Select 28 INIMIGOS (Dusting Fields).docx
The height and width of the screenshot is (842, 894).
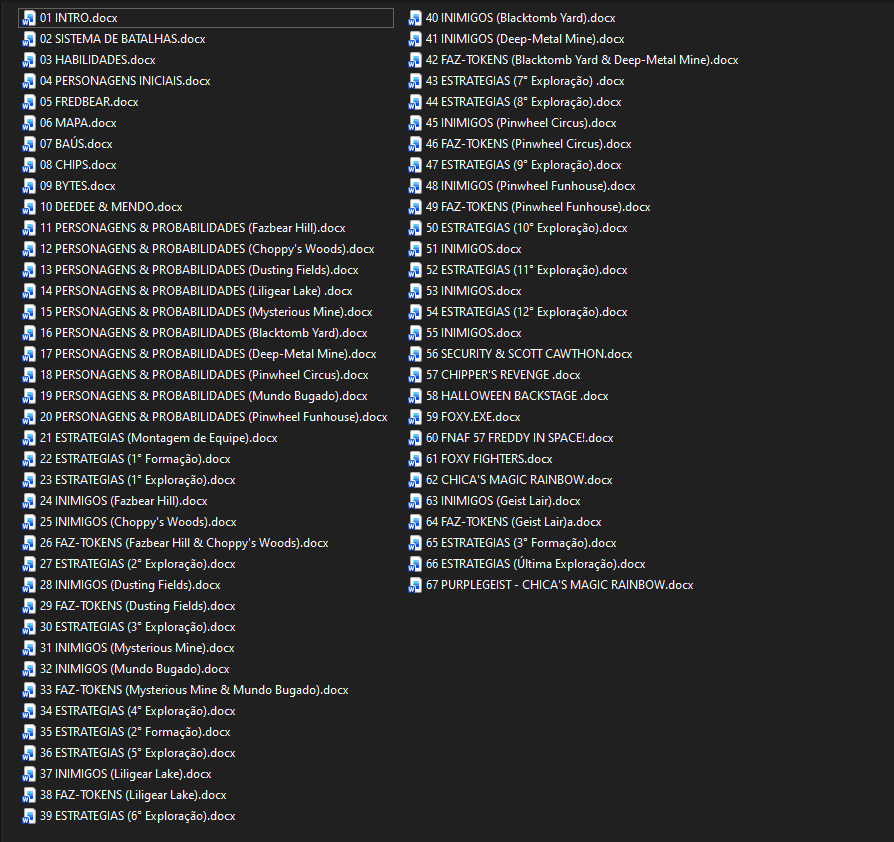(x=130, y=585)
